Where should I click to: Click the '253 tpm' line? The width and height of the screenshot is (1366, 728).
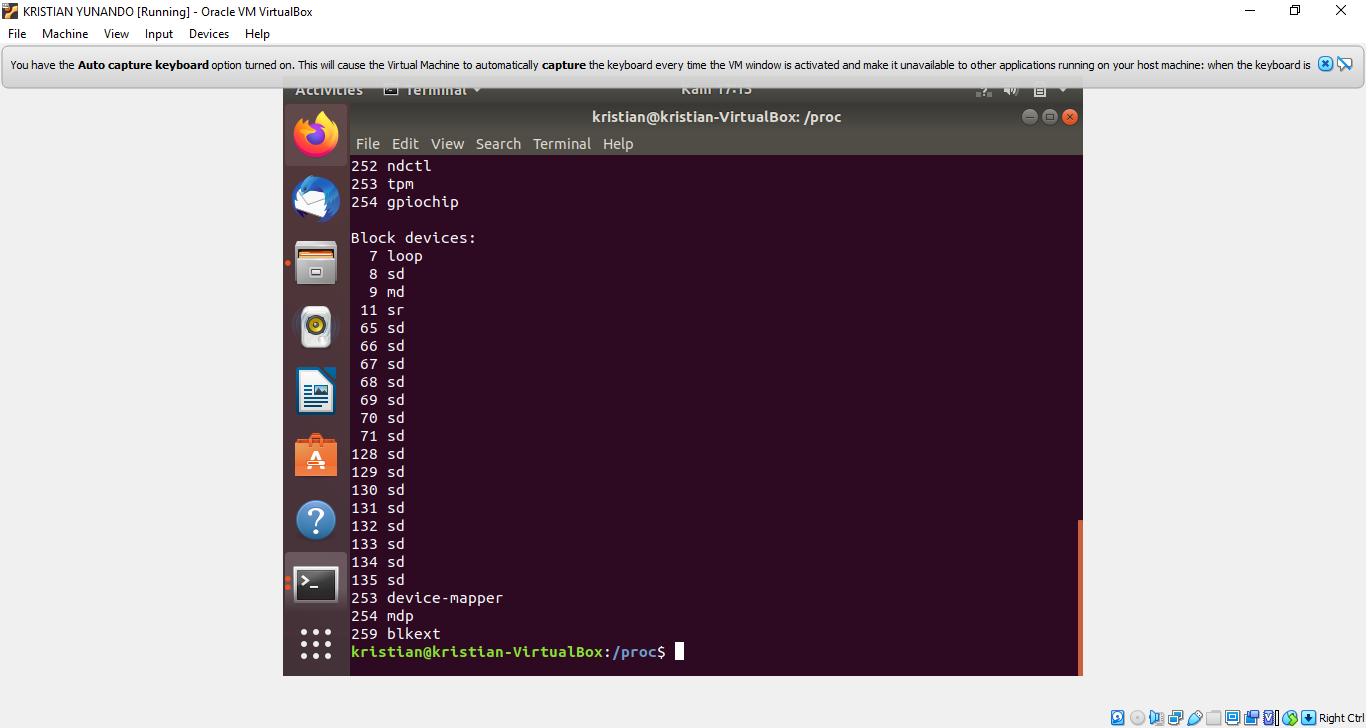click(x=382, y=184)
